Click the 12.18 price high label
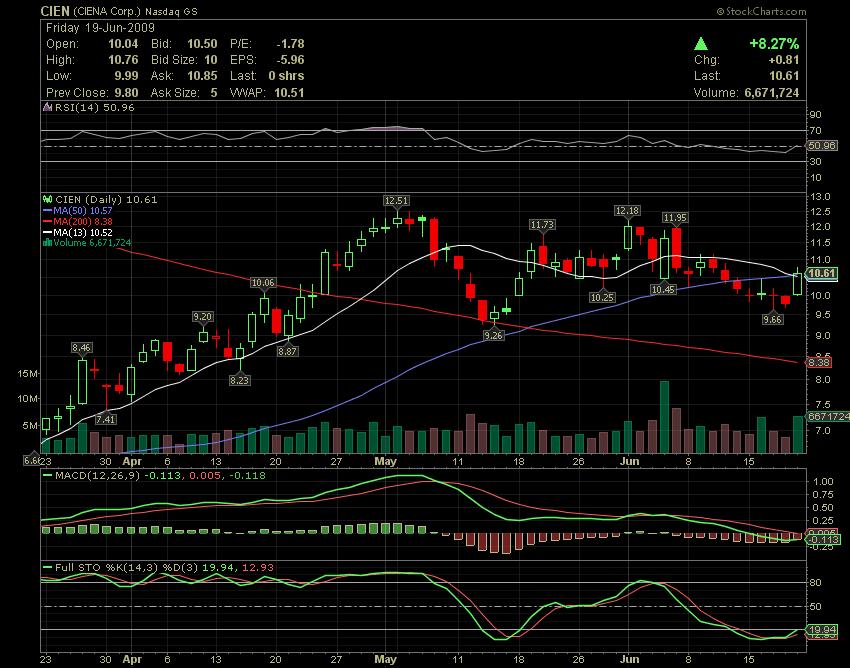 pyautogui.click(x=627, y=210)
